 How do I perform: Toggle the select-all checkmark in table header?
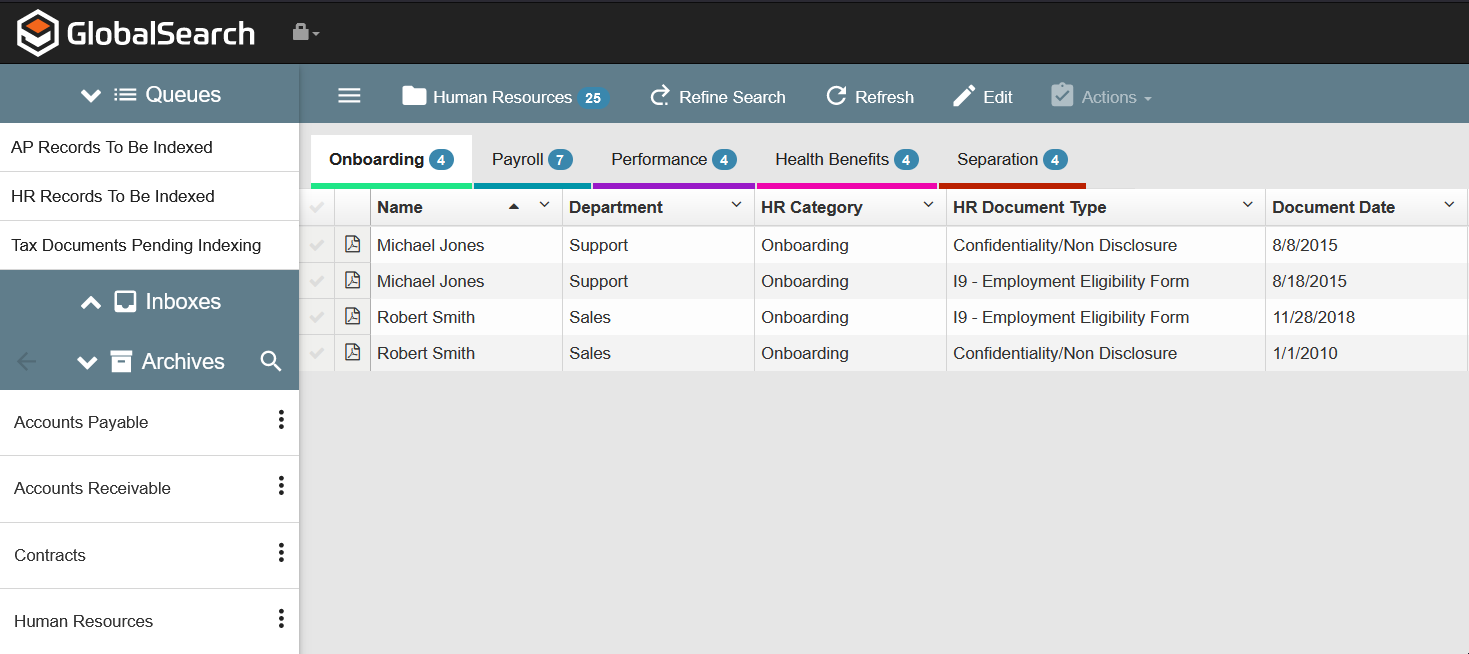pos(317,208)
